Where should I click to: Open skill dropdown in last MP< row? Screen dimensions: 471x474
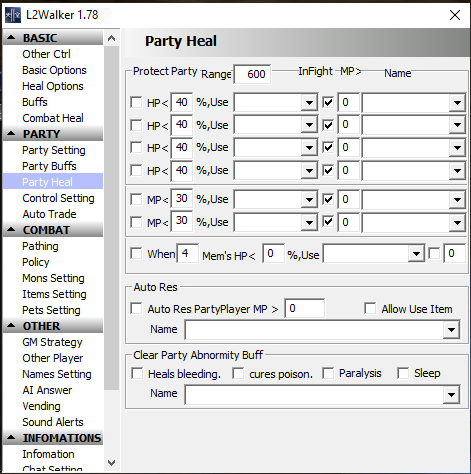(x=309, y=223)
